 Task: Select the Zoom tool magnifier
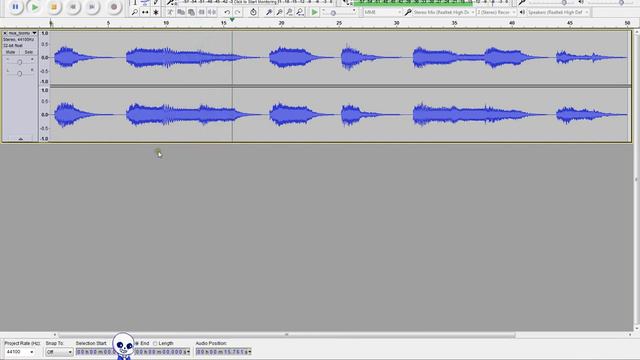(135, 12)
